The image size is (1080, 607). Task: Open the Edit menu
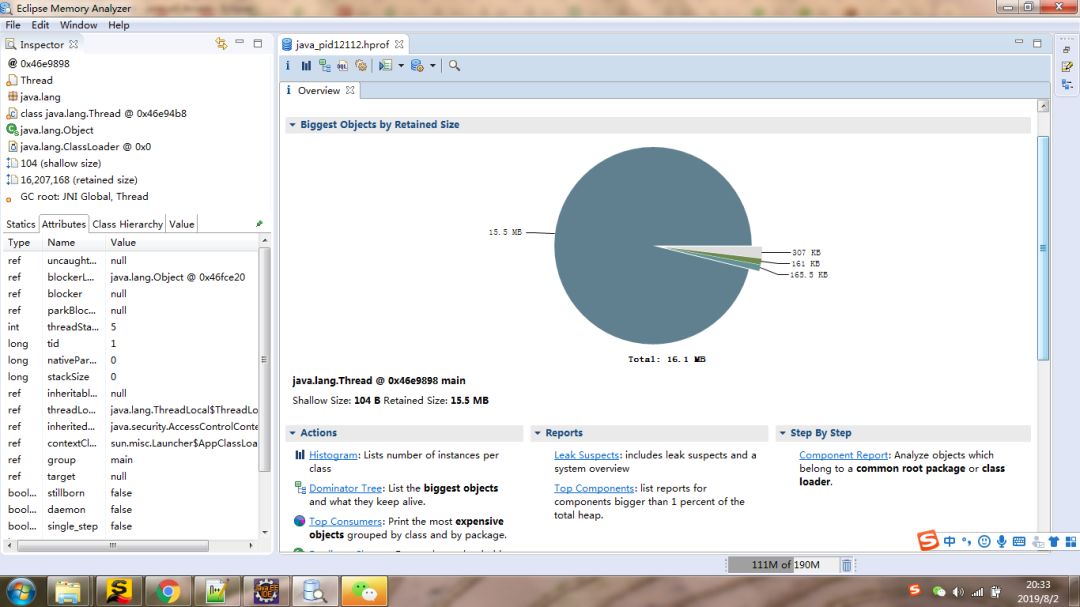(40, 25)
